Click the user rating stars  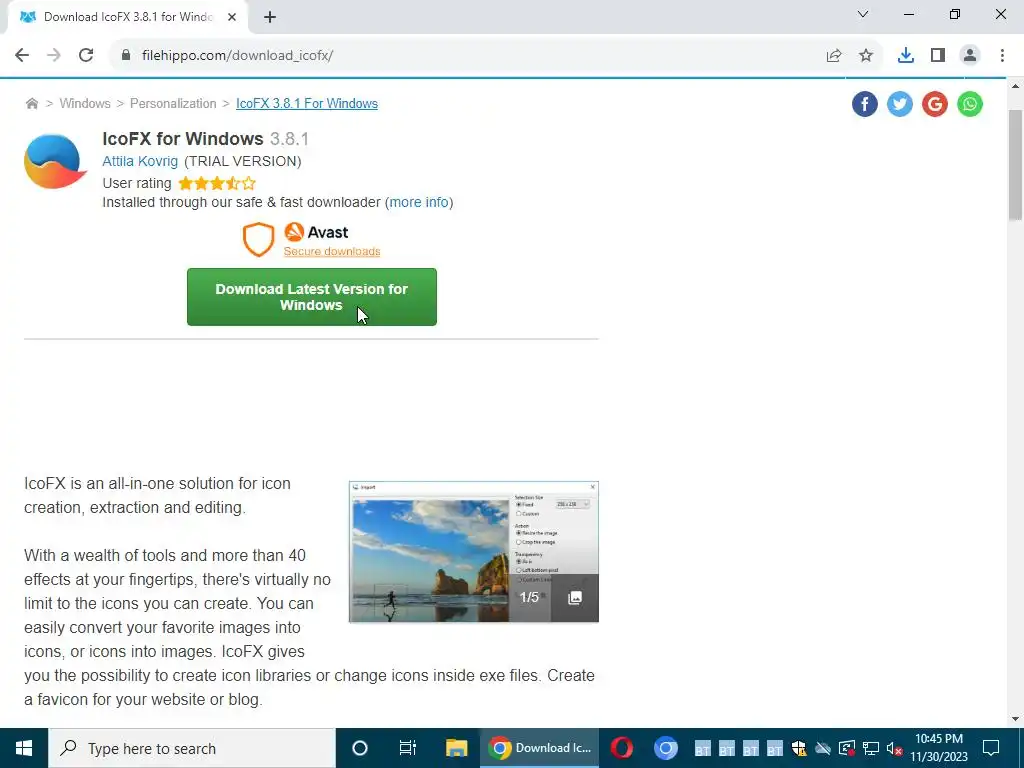click(217, 184)
